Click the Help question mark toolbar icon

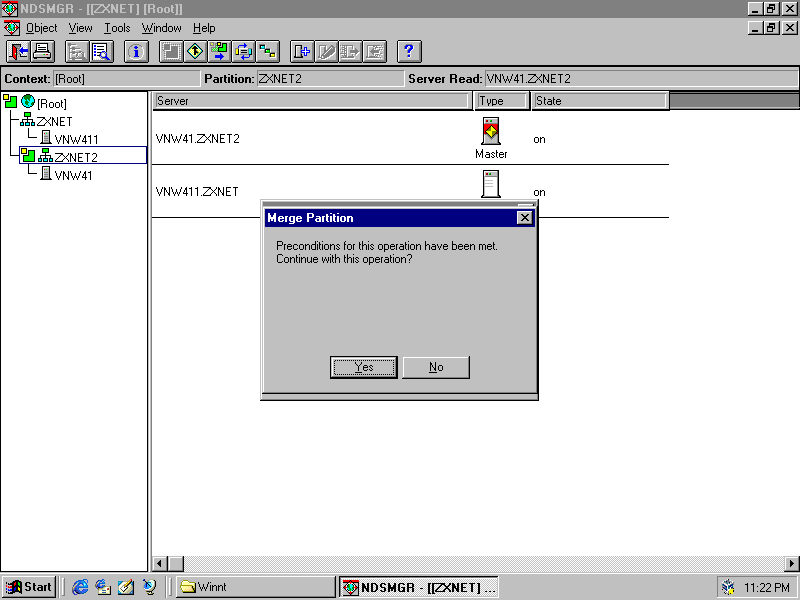pyautogui.click(x=409, y=52)
